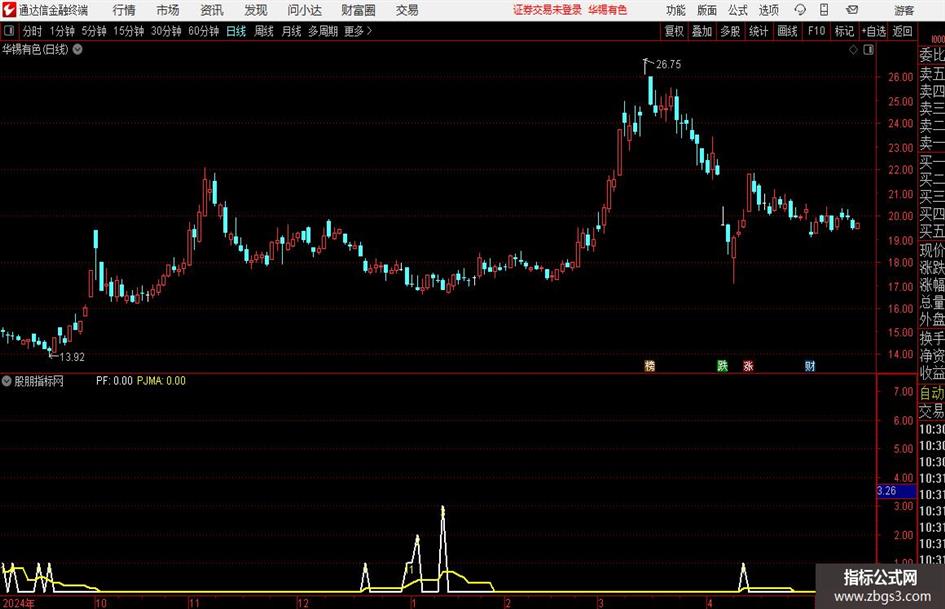Click the 自动 label in right panel

932,393
